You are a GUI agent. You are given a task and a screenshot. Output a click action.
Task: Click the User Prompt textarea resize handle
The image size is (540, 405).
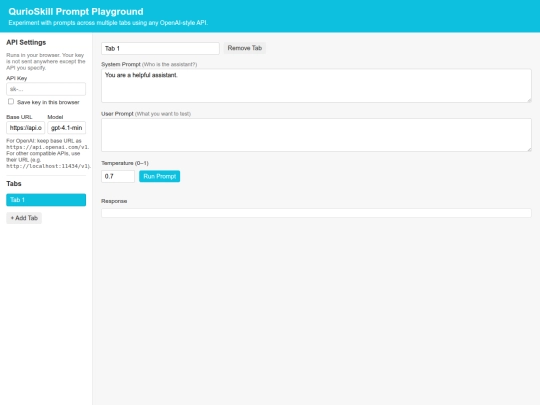click(x=529, y=149)
